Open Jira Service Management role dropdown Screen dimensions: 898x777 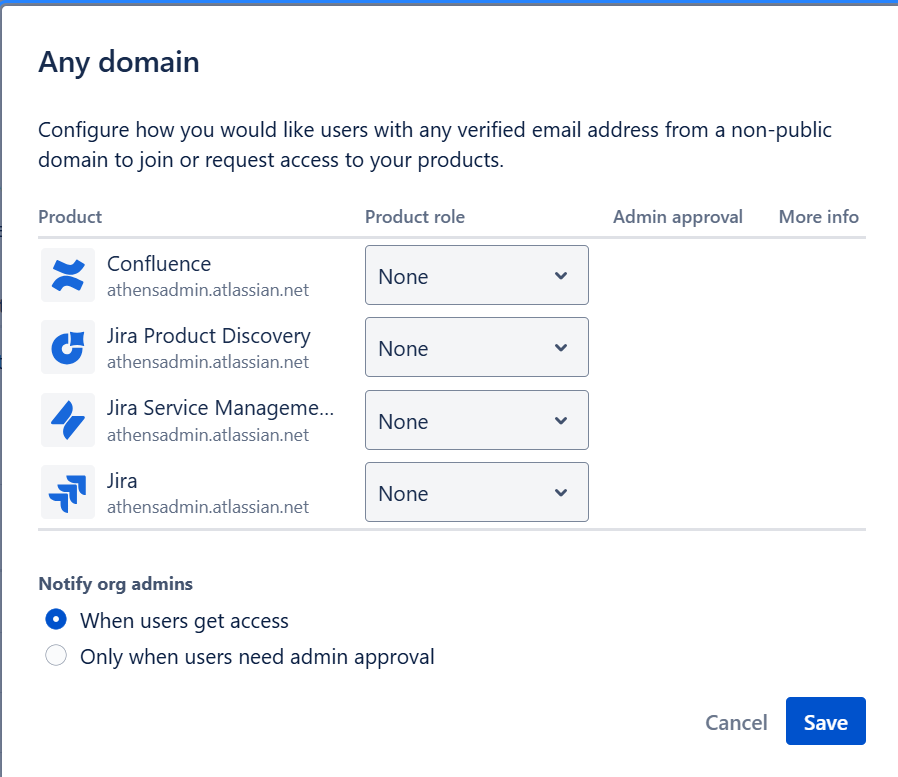[476, 420]
